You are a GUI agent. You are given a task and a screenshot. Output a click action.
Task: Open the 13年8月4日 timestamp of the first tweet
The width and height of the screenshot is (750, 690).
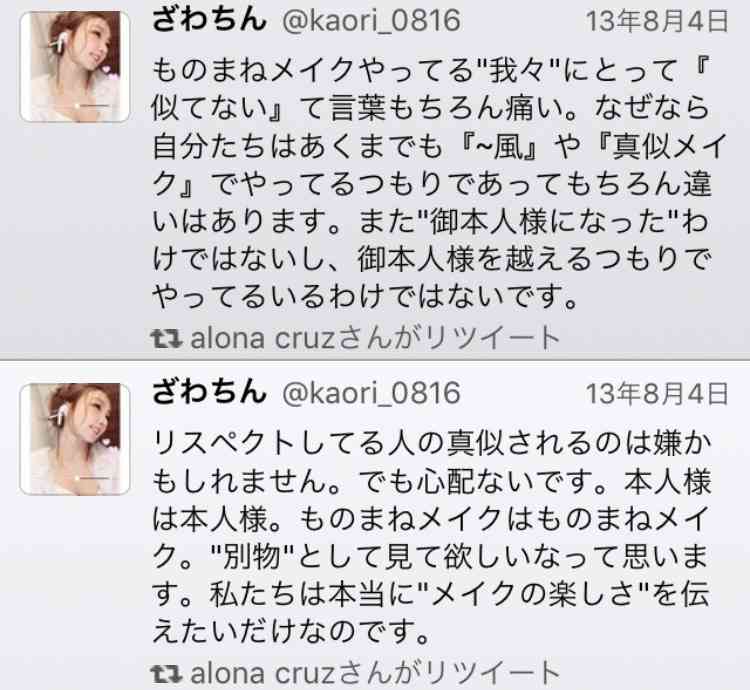[657, 22]
